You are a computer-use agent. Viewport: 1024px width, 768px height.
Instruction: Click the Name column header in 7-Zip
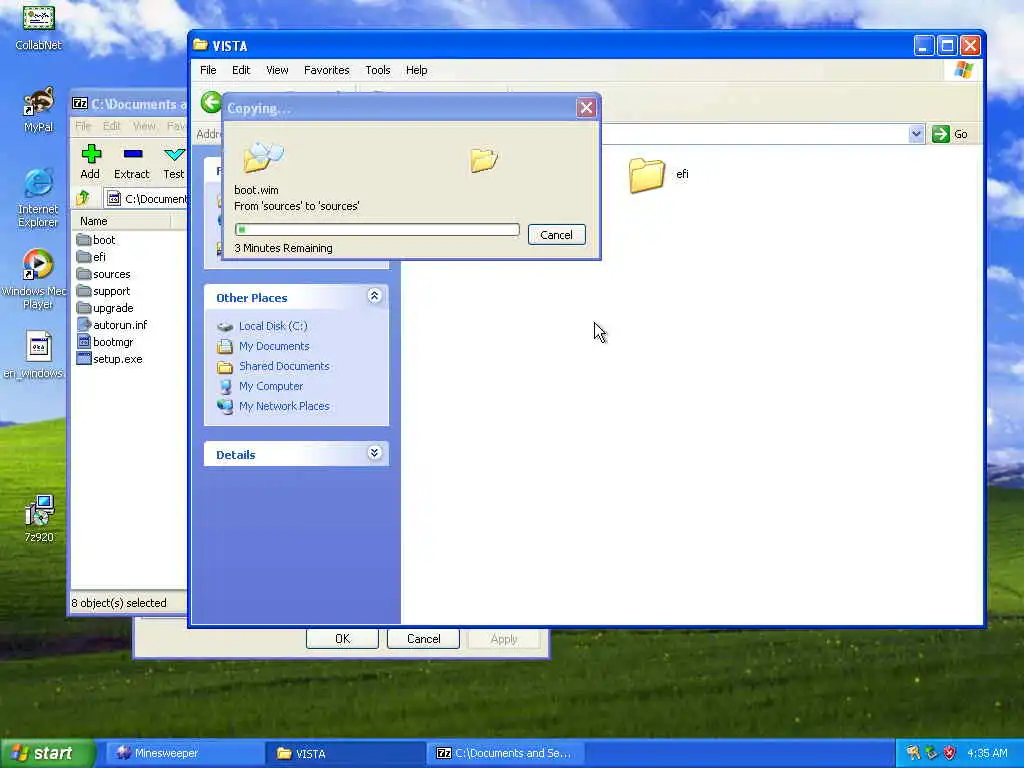pos(120,221)
